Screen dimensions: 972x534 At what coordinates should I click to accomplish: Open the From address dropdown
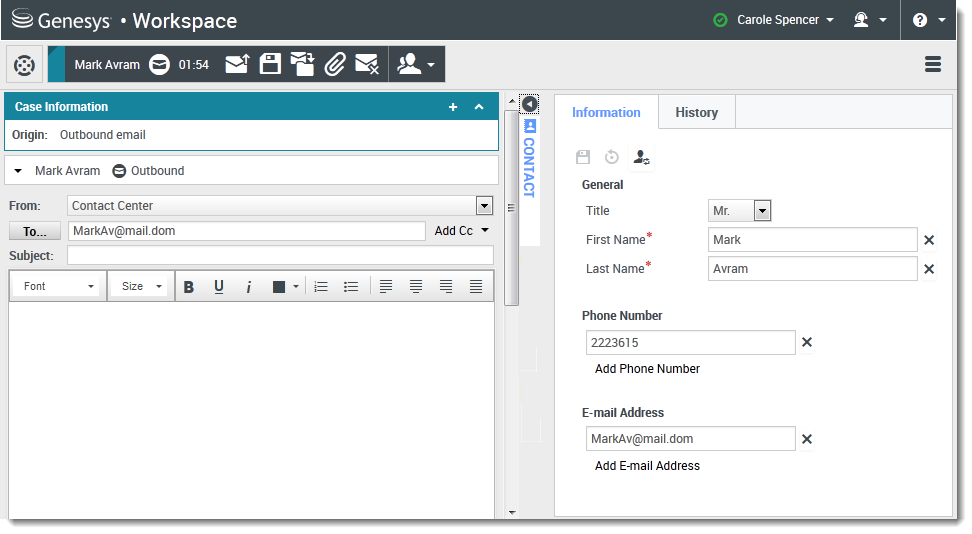(x=484, y=206)
